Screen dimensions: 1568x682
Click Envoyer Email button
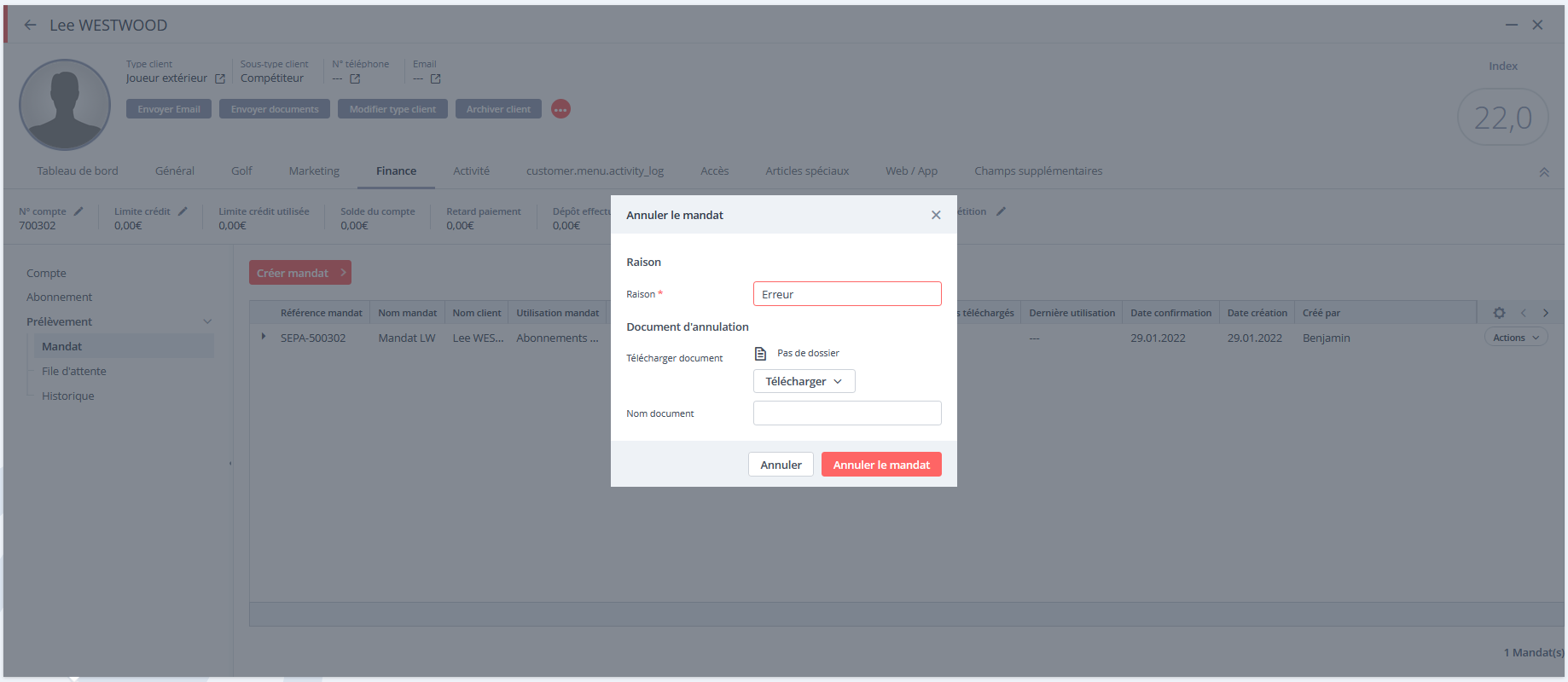[x=169, y=109]
